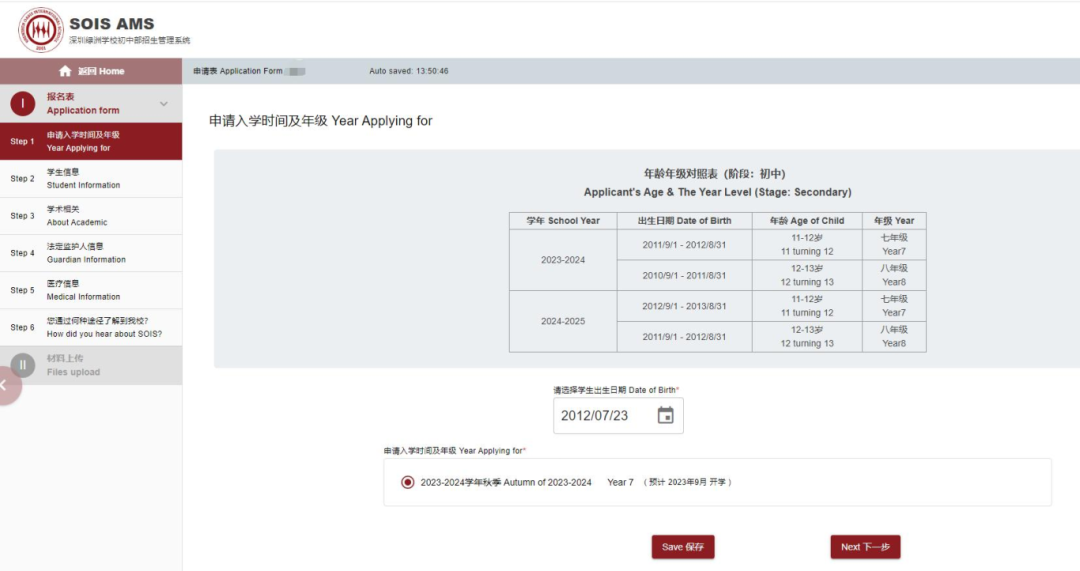Click the 申请表 Application Form breadcrumb
This screenshot has width=1080, height=571.
pyautogui.click(x=238, y=71)
